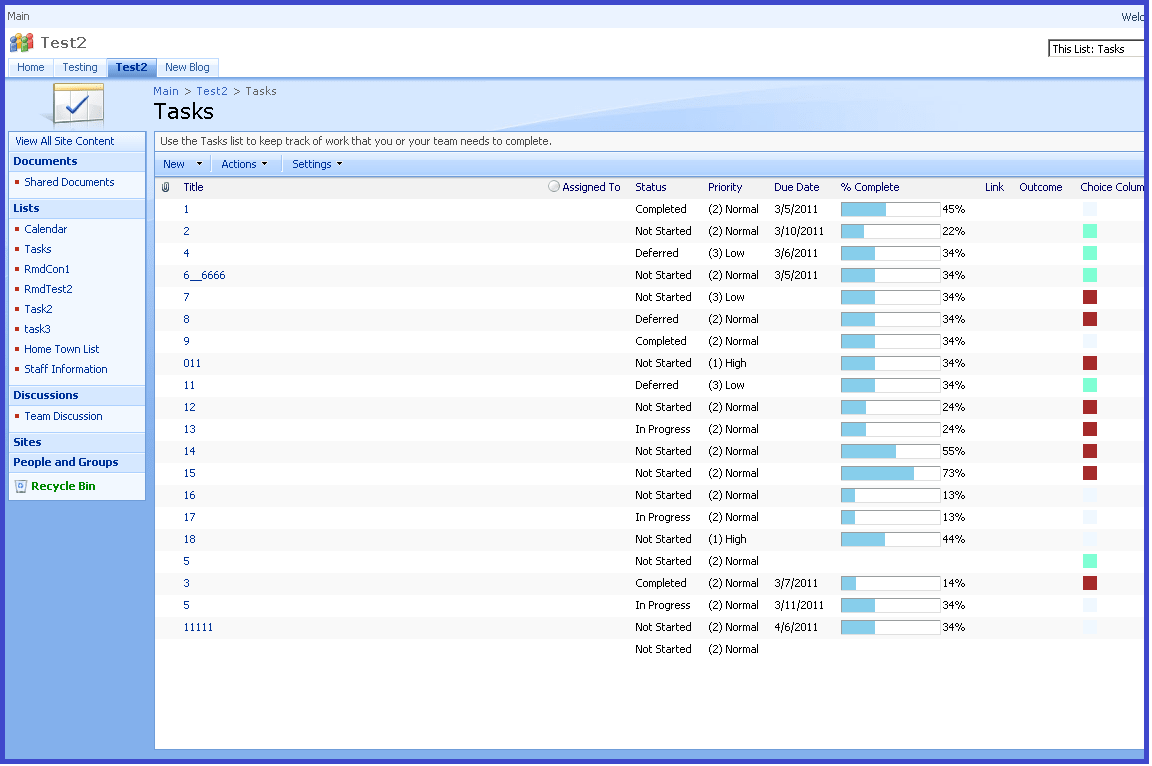Open task titled 011

point(192,364)
